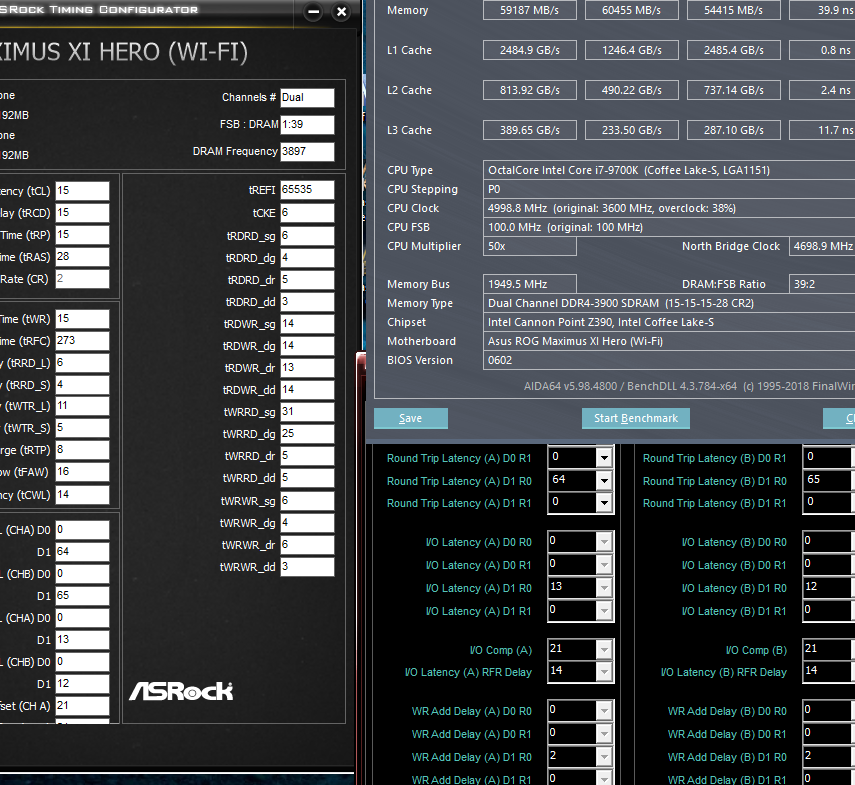Click the tREFI value field 65535

(307, 190)
